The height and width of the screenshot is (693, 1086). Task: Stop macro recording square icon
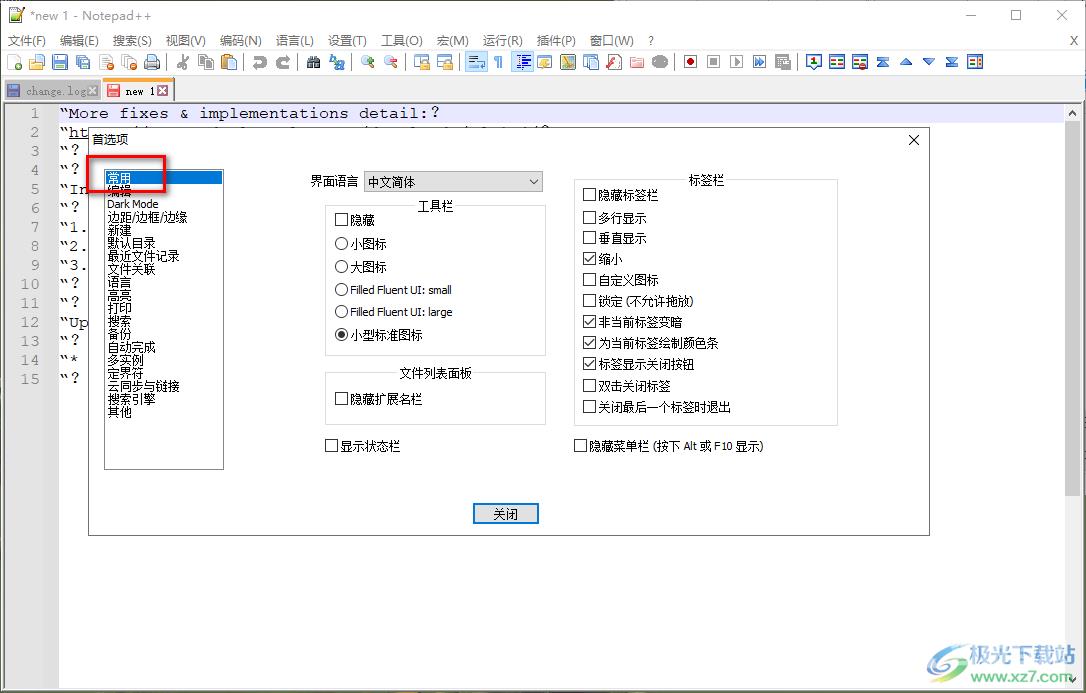pyautogui.click(x=713, y=62)
